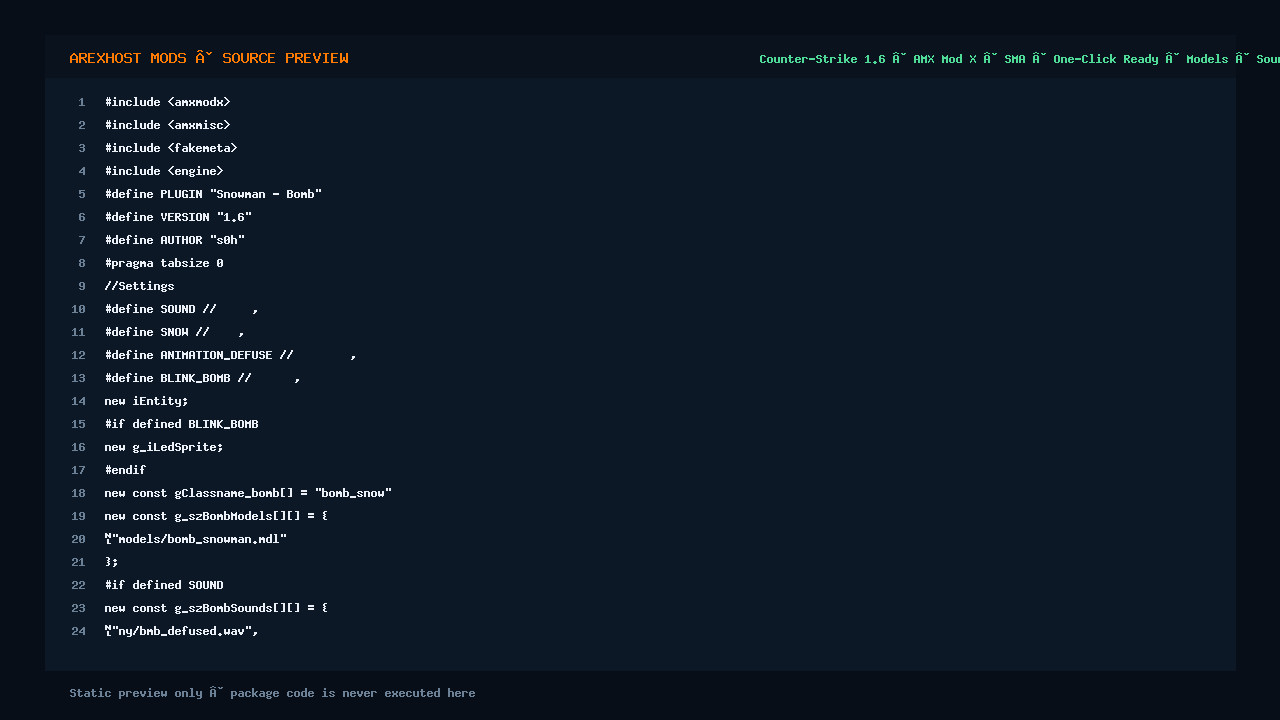Click the 'new const gClassname_bomb[]' line
This screenshot has width=1280, height=720.
point(248,493)
